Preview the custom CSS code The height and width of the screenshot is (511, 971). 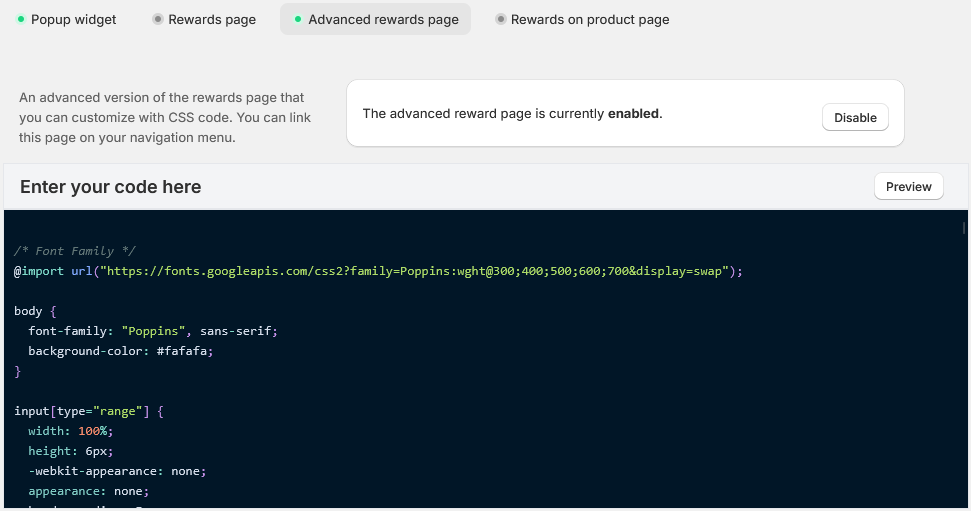tap(908, 186)
